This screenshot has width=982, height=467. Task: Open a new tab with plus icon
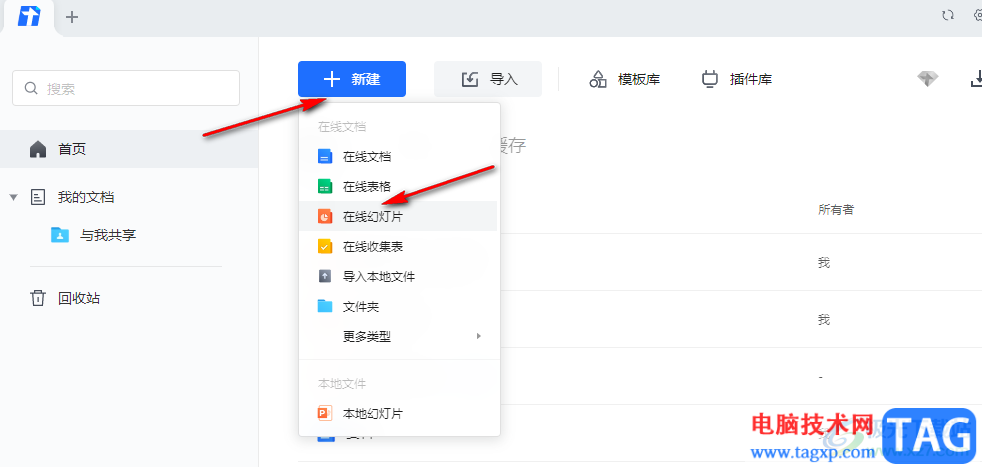(72, 17)
